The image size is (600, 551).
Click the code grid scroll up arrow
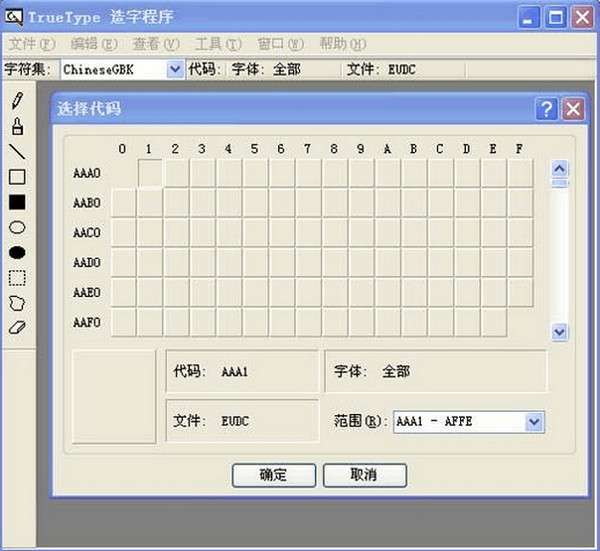(x=559, y=168)
